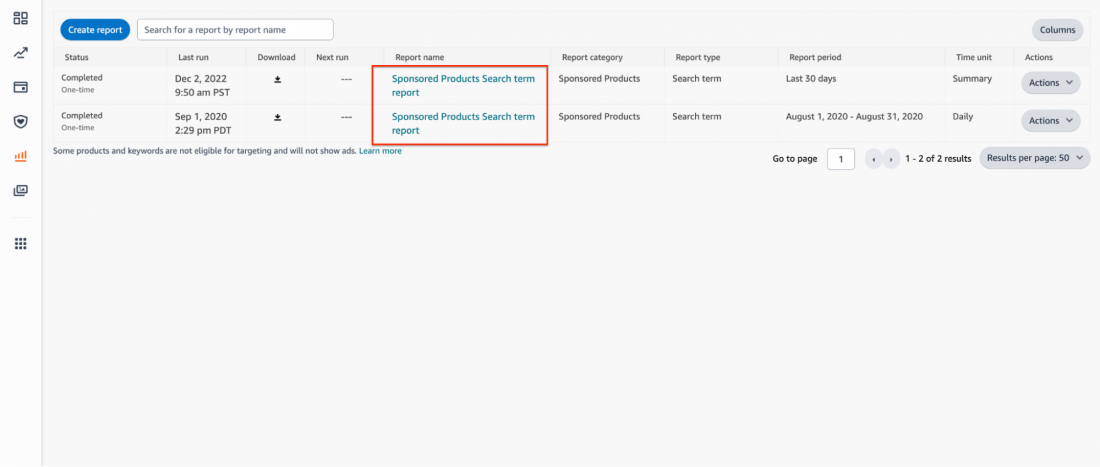Open the shield heart icon in sidebar
The image size is (1100, 467).
[20, 121]
